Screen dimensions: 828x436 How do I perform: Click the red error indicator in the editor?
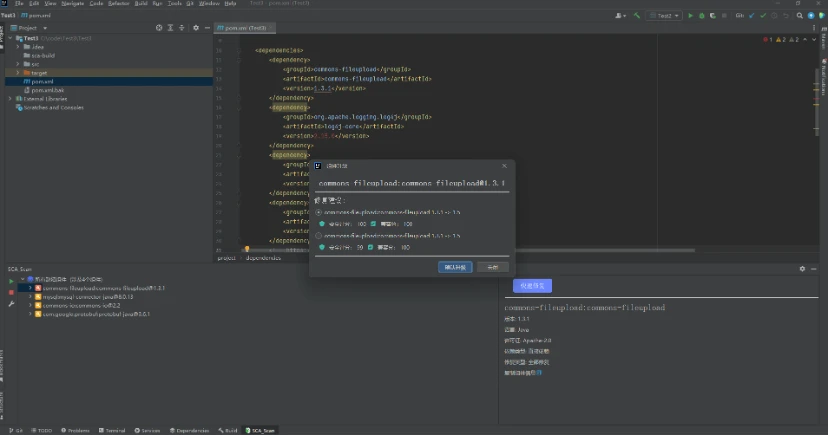(x=768, y=40)
